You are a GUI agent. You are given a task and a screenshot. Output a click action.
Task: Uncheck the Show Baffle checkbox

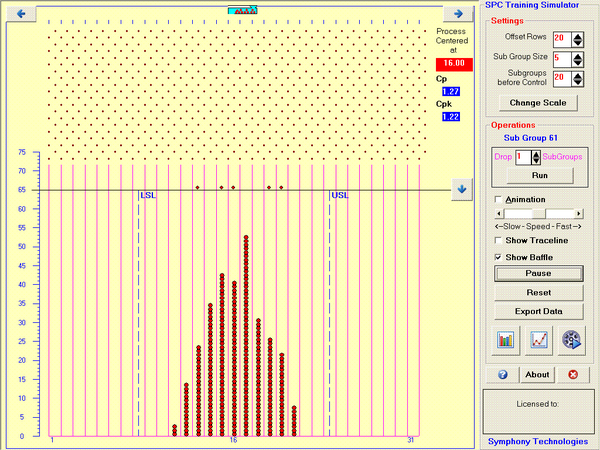pyautogui.click(x=498, y=257)
